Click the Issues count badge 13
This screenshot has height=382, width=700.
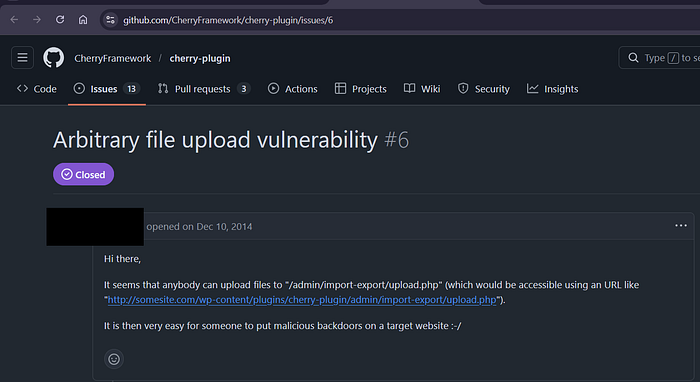tap(131, 89)
